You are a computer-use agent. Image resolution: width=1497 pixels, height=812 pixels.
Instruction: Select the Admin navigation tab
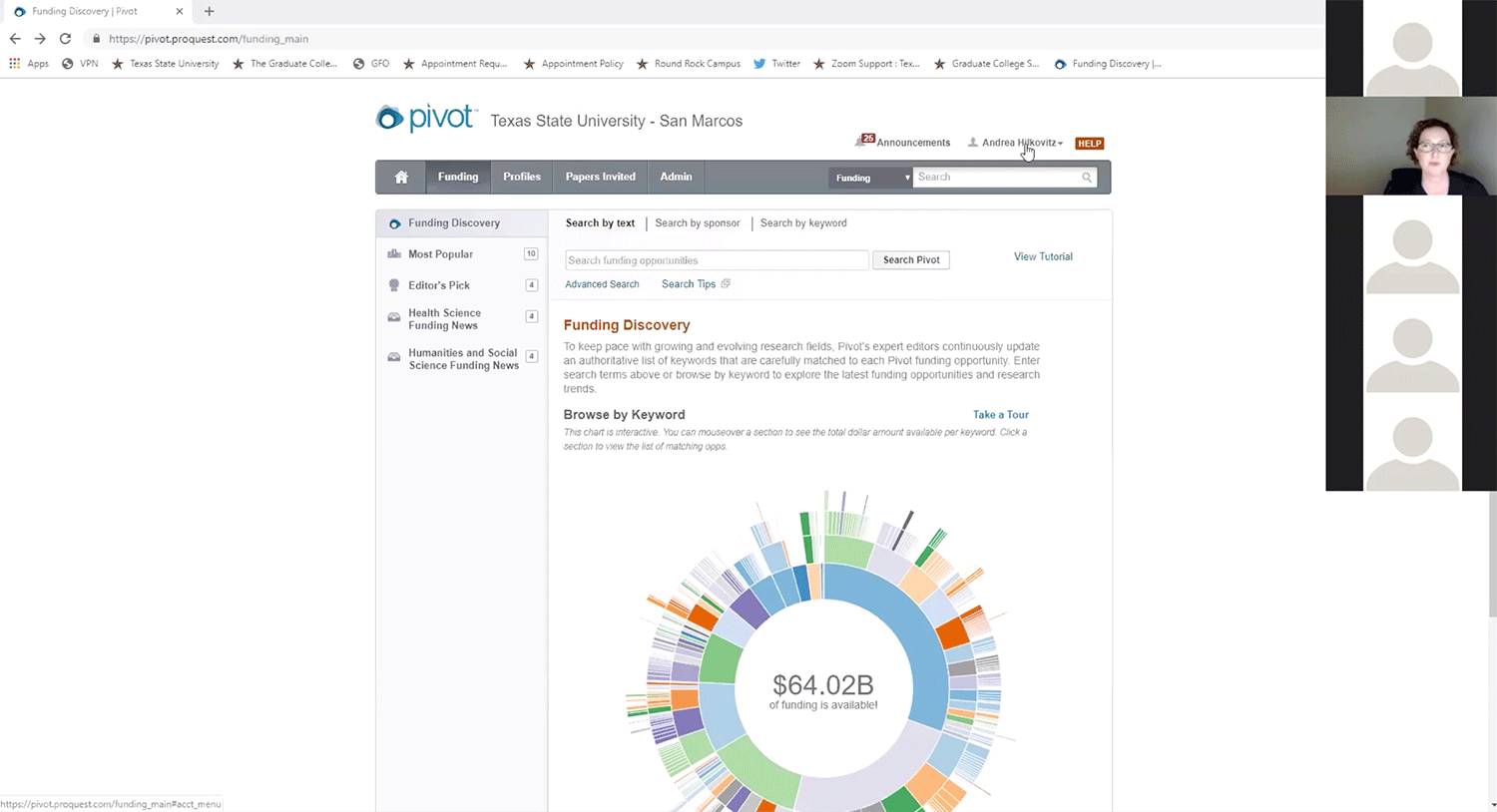click(676, 177)
